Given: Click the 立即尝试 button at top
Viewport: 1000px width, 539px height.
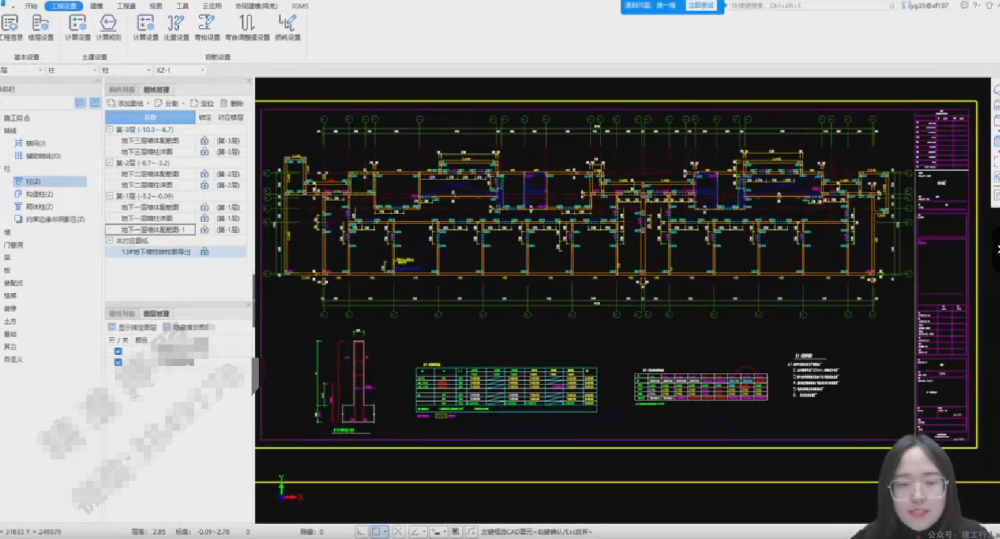Looking at the screenshot, I should click(701, 6).
